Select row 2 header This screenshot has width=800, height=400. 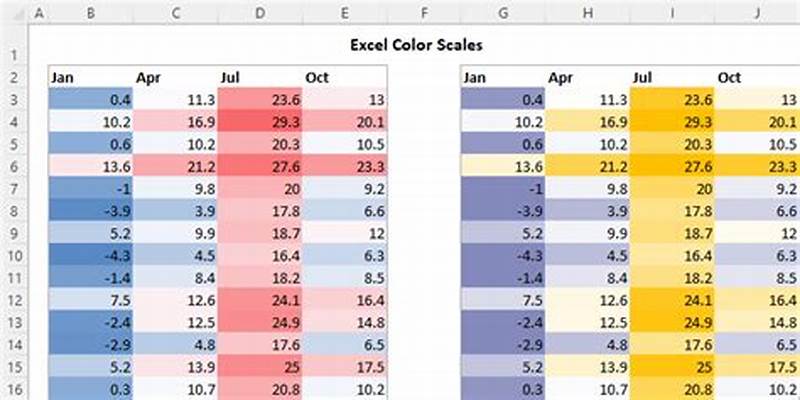pos(14,77)
